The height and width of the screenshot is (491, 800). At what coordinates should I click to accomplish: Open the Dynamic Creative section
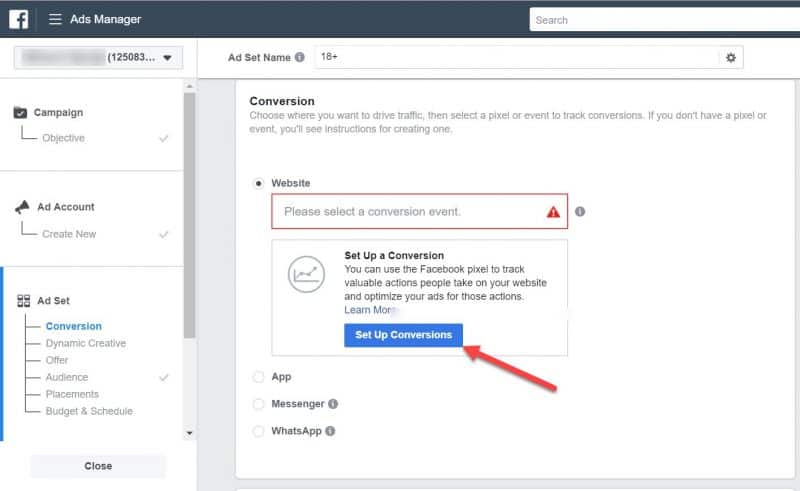[x=86, y=343]
